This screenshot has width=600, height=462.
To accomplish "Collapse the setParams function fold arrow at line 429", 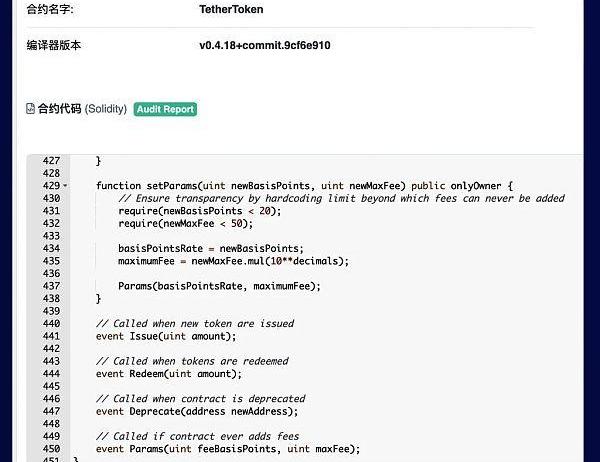I will click(65, 186).
